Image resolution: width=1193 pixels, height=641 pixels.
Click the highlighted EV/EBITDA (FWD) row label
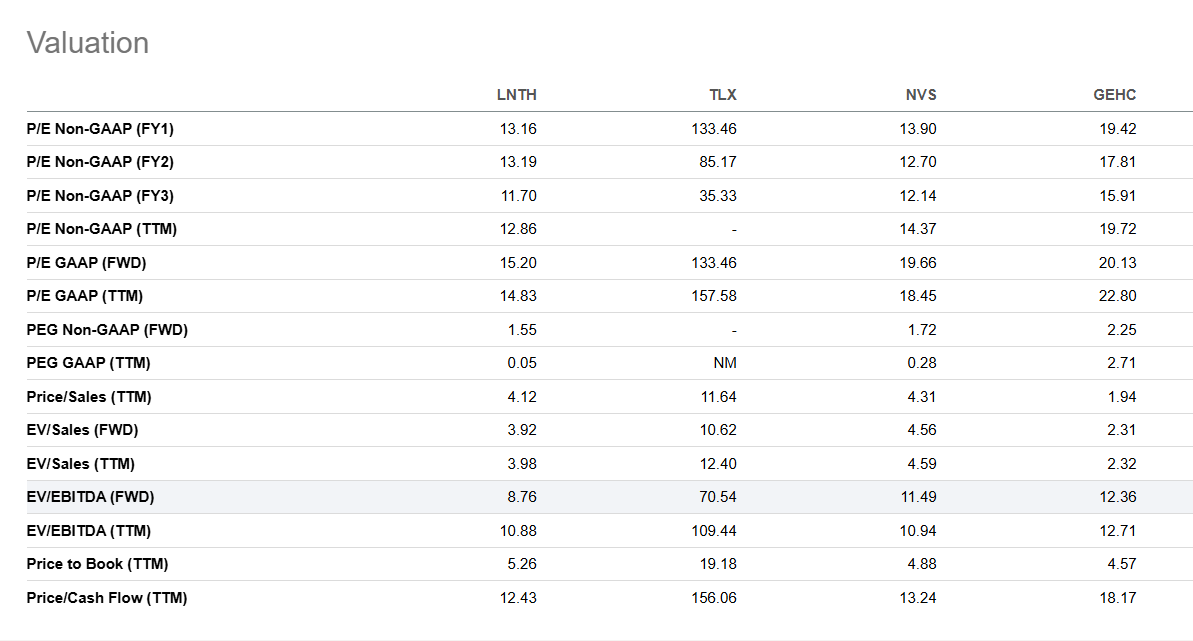point(90,497)
